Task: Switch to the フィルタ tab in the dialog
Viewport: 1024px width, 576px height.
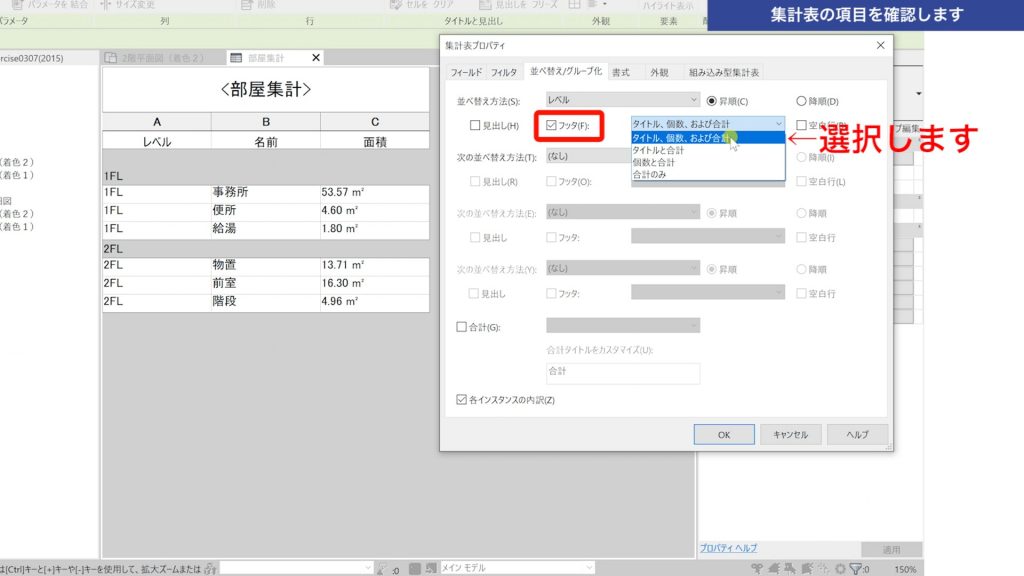Action: tap(506, 70)
